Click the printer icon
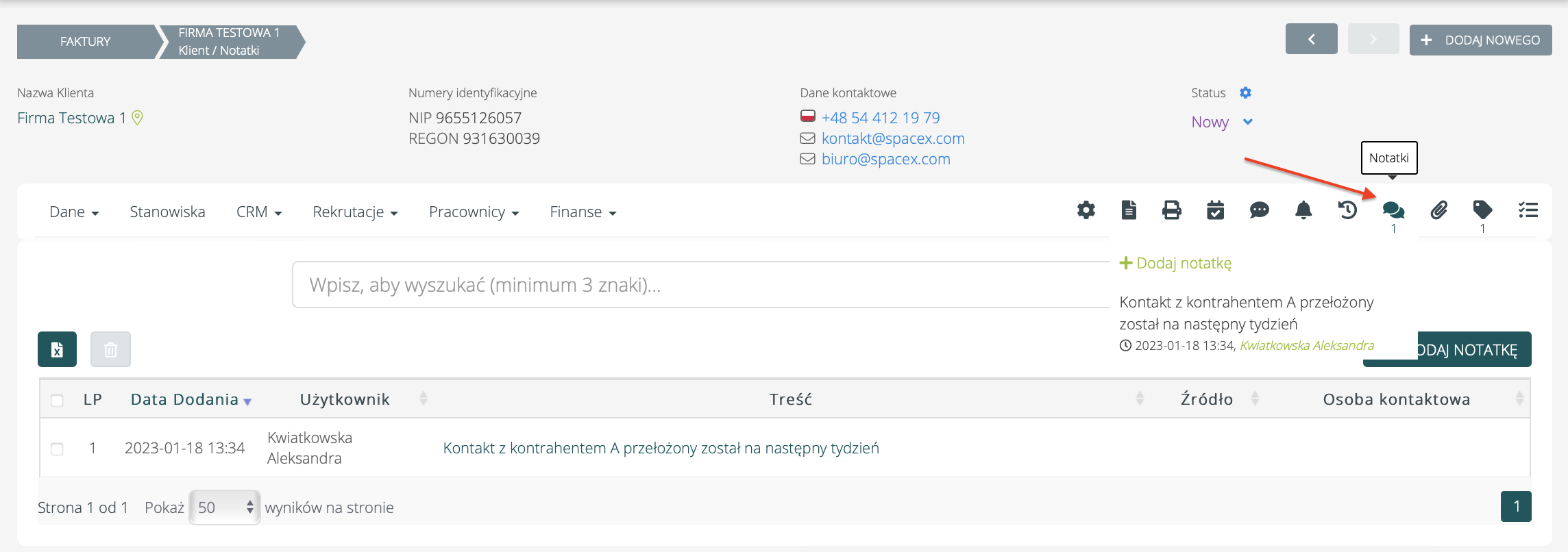 1172,210
